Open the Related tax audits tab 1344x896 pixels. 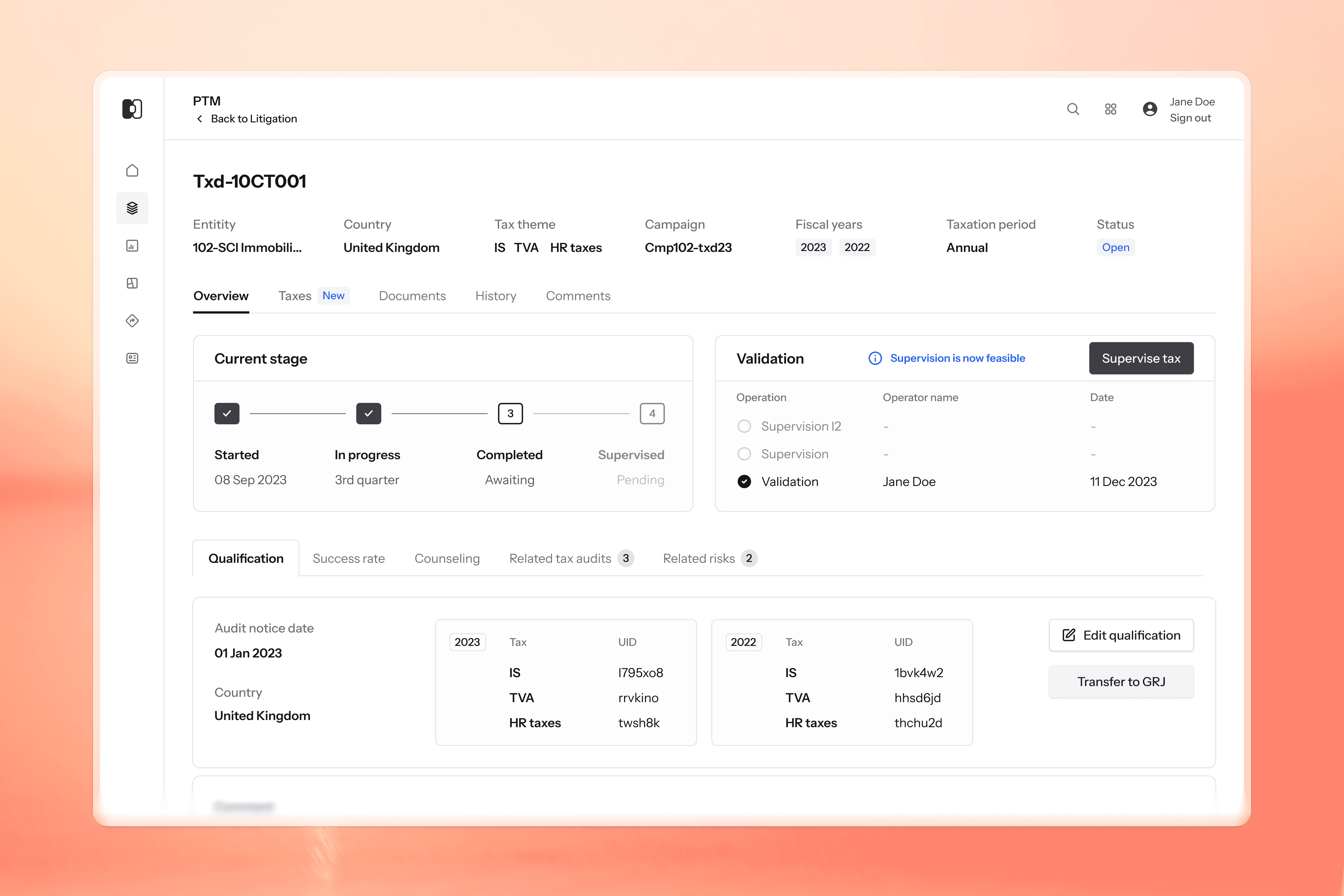560,558
